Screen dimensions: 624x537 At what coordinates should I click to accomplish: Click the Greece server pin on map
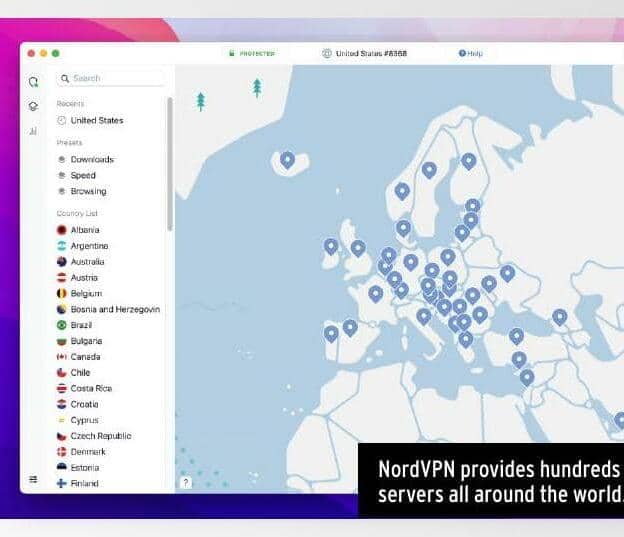[466, 340]
